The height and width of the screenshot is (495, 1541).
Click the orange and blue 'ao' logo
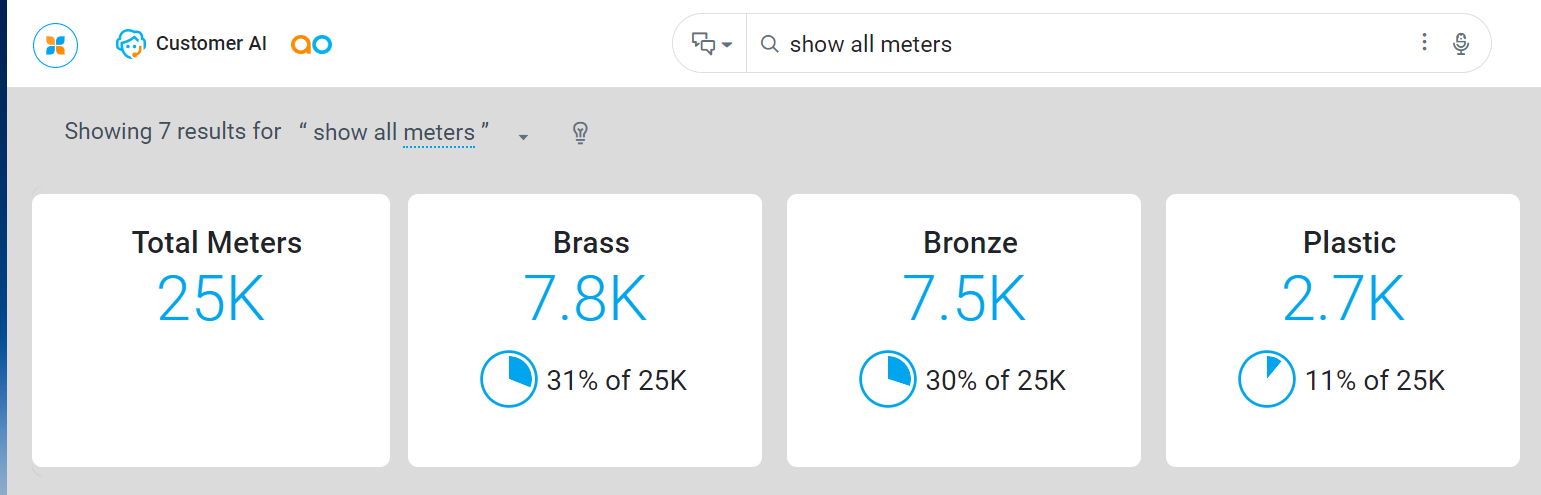(311, 45)
